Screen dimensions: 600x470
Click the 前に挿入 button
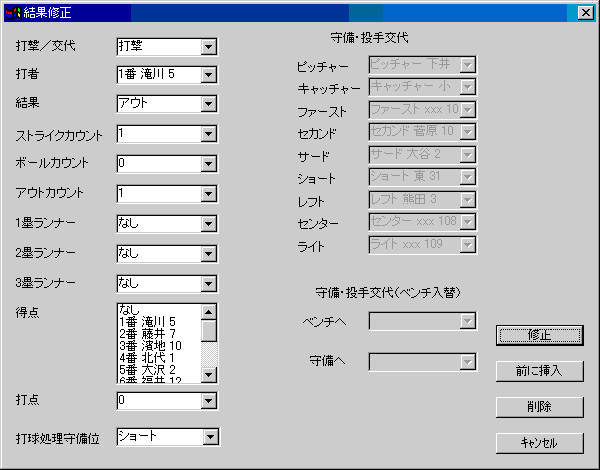click(x=540, y=371)
